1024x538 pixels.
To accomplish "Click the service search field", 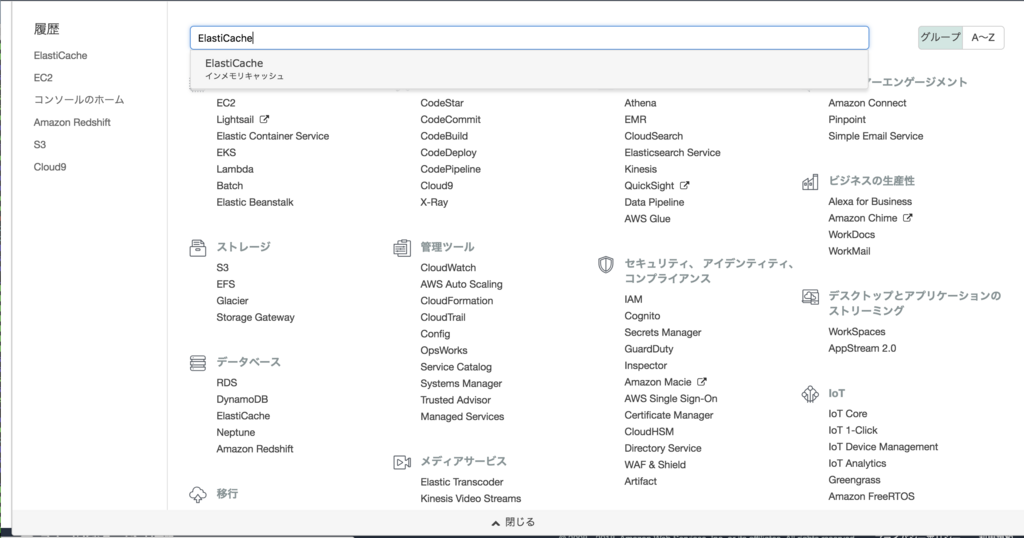I will [529, 38].
